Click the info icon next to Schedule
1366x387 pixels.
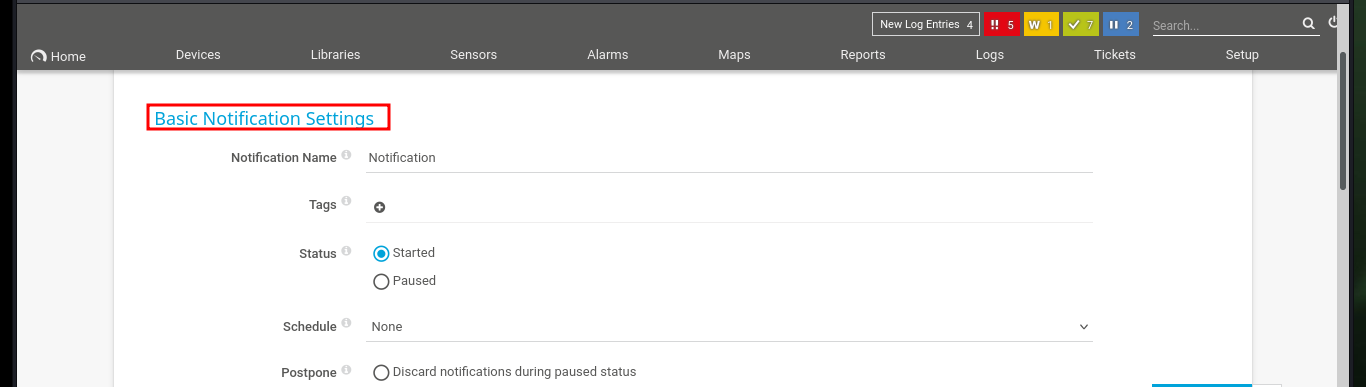click(346, 323)
